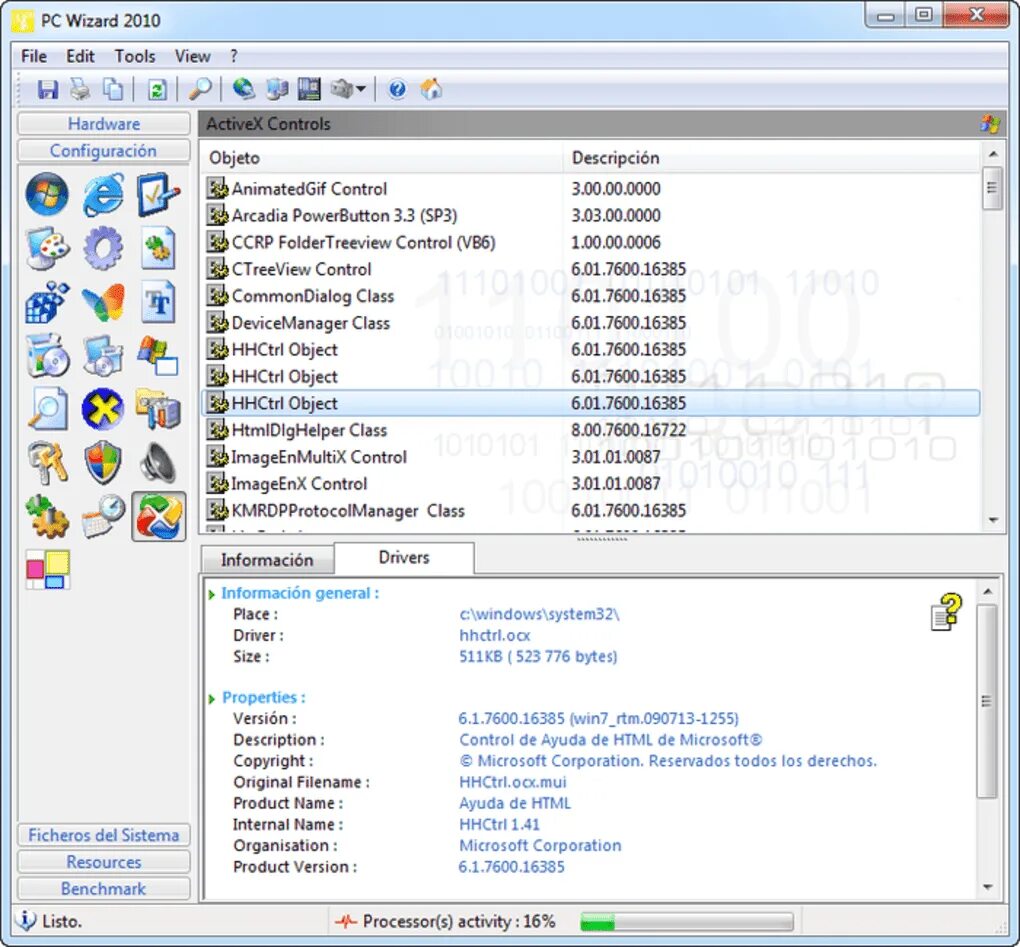The image size is (1020, 947).
Task: Sort by the Objeto column header
Action: tap(382, 158)
